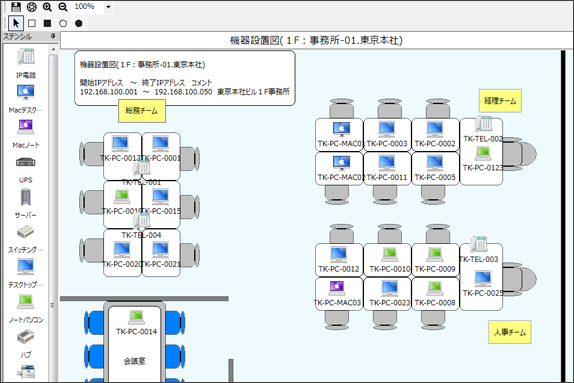Select device TK-PC-MAC02
Screen dimensions: 574x383
[x=342, y=163]
